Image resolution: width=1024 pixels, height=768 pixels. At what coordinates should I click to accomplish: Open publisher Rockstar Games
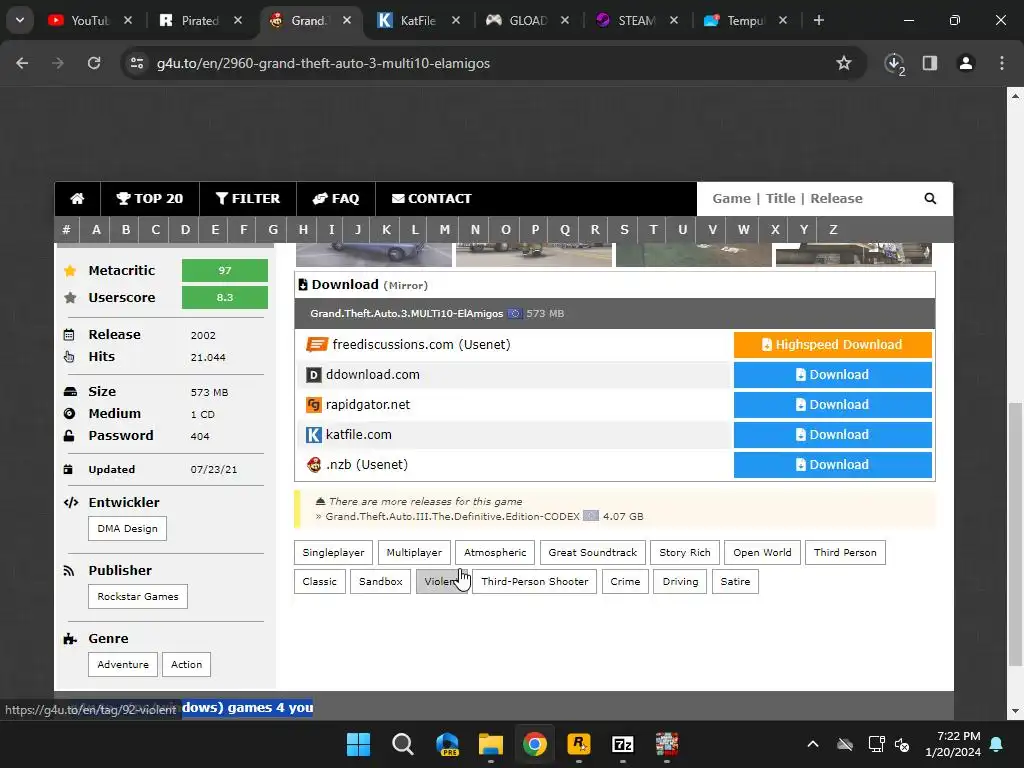[138, 596]
